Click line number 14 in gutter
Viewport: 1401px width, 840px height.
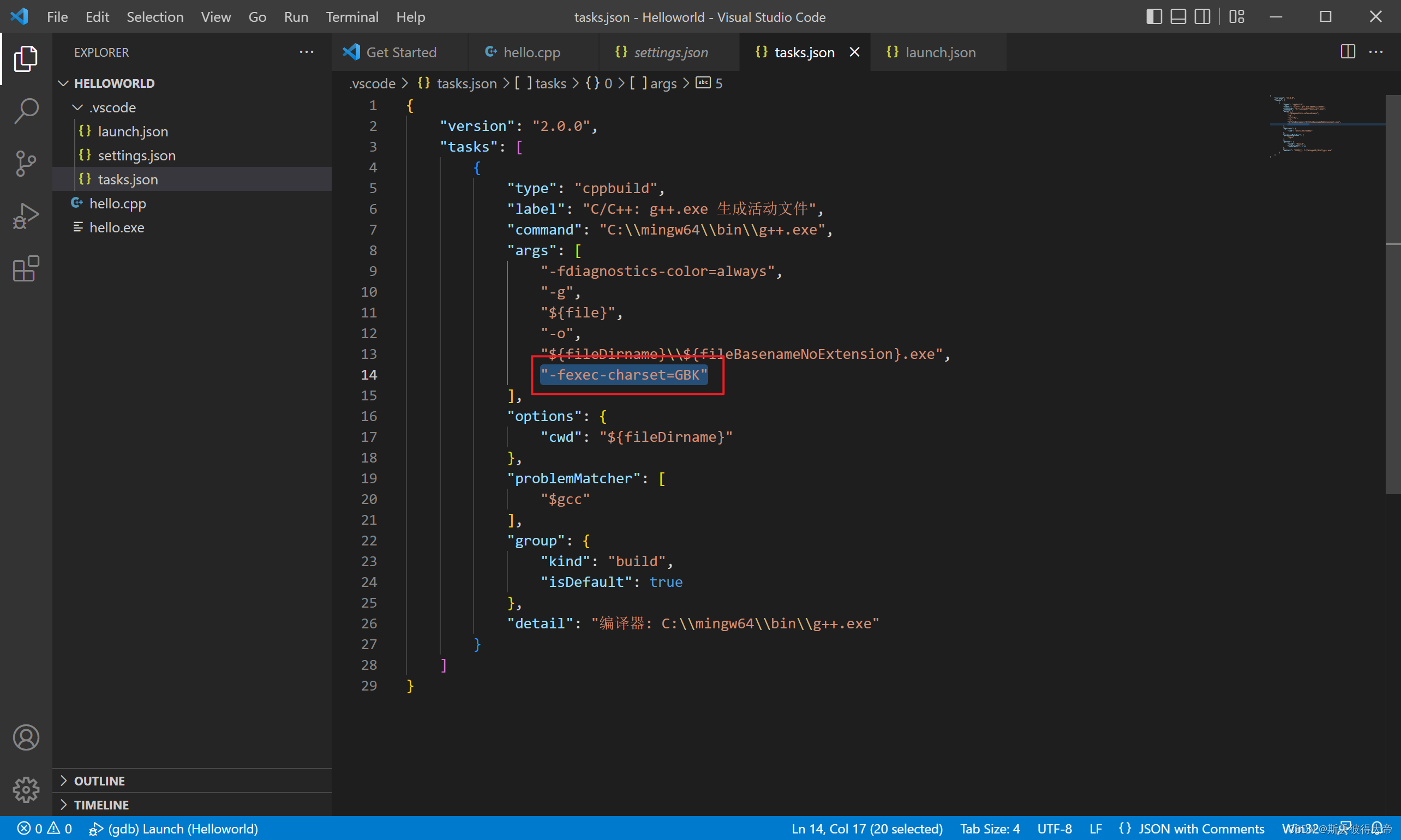(x=369, y=375)
